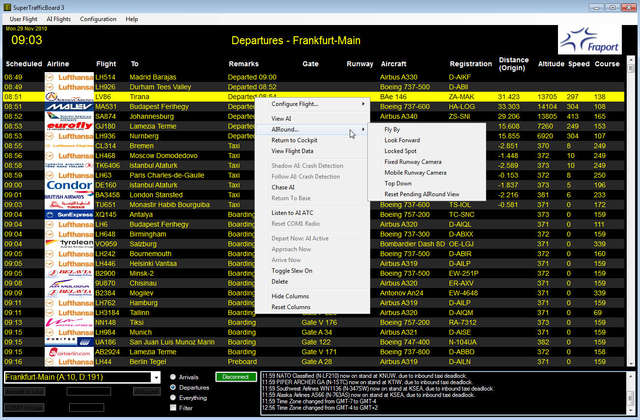The width and height of the screenshot is (640, 420).
Task: Click the LH514 Madrid Barajas row
Action: (x=313, y=77)
